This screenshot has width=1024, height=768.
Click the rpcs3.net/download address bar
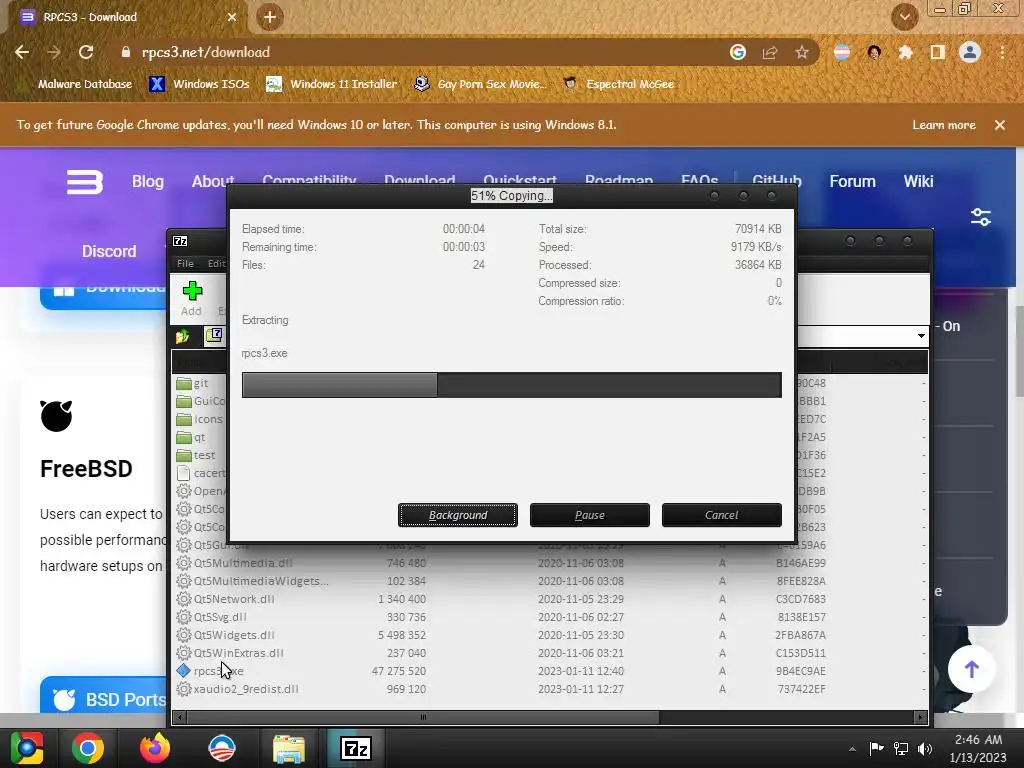coord(418,52)
